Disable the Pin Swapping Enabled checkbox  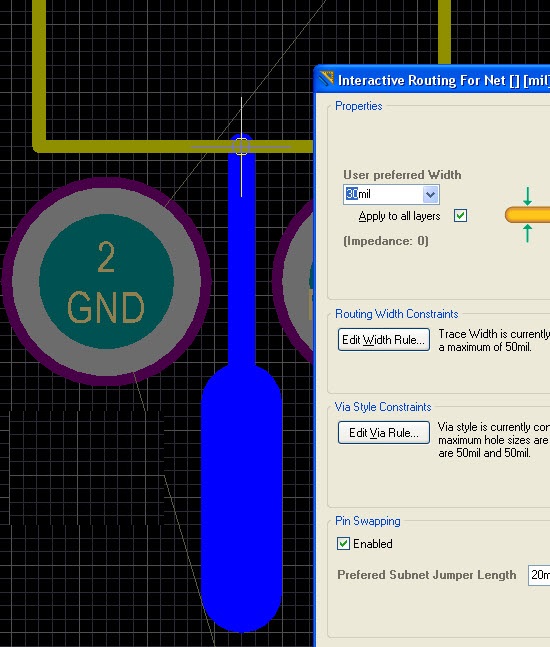343,543
